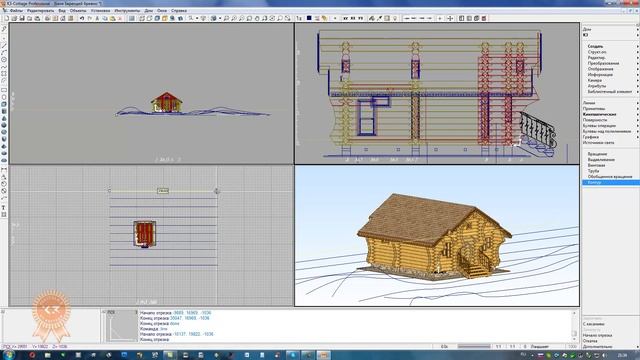Image resolution: width=640 pixels, height=360 pixels.
Task: Click Линии in the right panel
Action: click(589, 103)
